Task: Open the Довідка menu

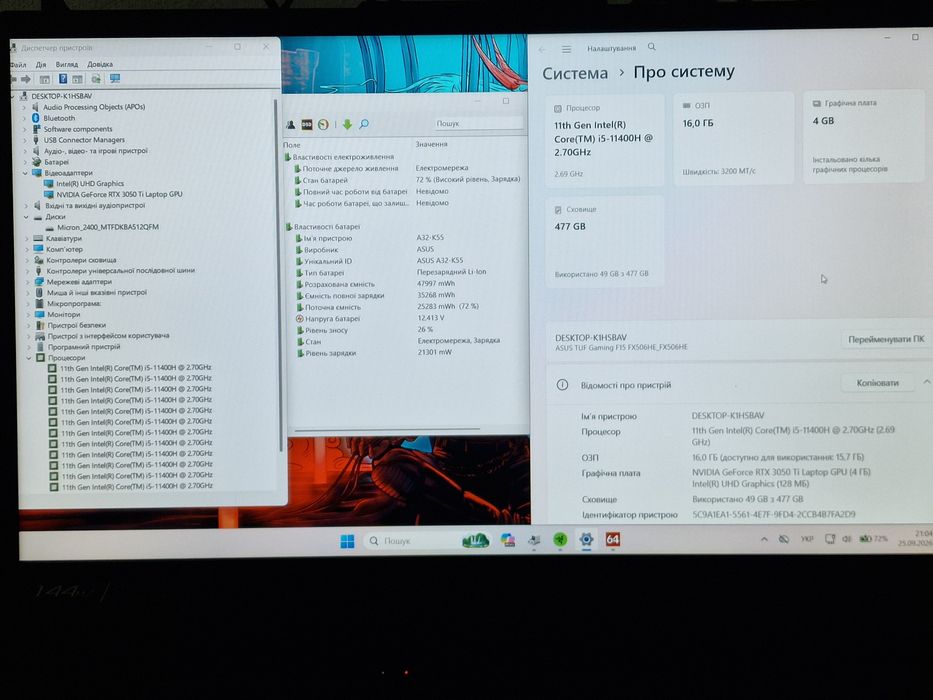Action: [x=100, y=64]
